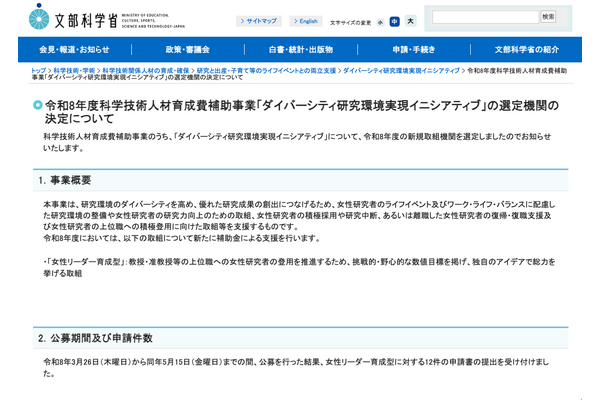Open 科学技術関係人材の育成・確保 breadcrumb

(x=146, y=70)
